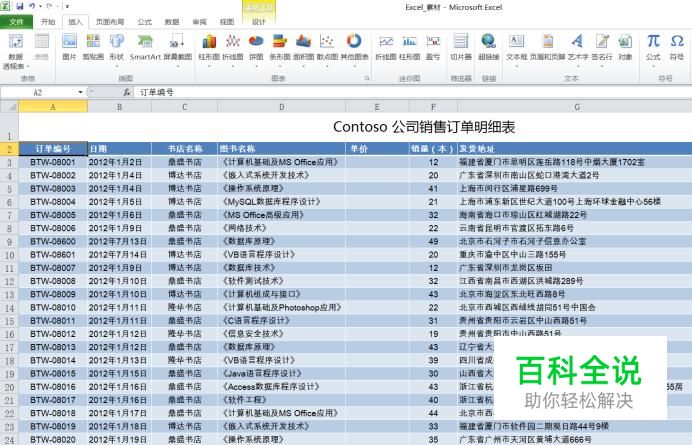The width and height of the screenshot is (692, 445).
Task: Click the 书店名称 header cell
Action: pyautogui.click(x=184, y=149)
